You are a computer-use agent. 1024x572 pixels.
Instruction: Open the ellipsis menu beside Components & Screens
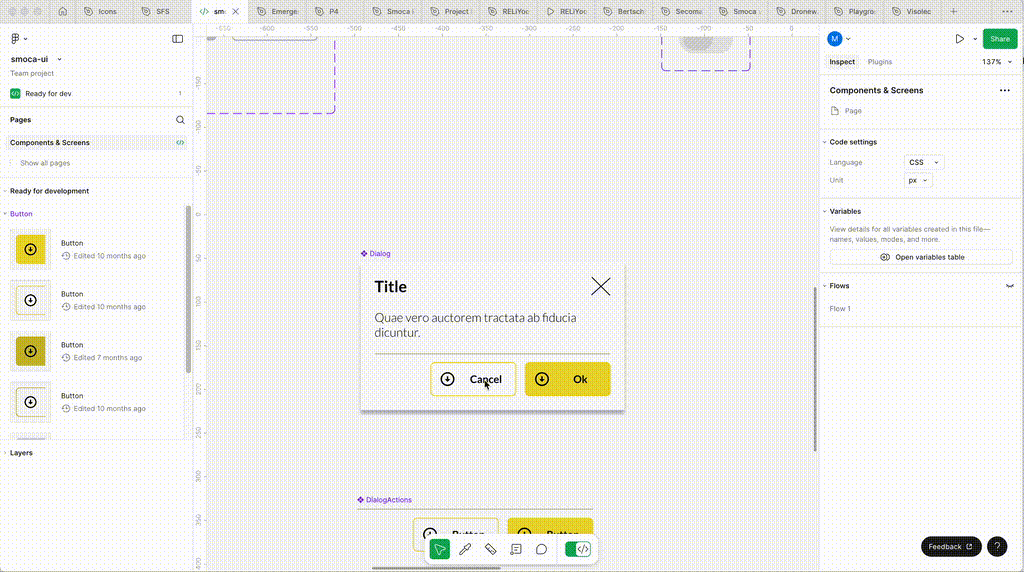(1004, 90)
